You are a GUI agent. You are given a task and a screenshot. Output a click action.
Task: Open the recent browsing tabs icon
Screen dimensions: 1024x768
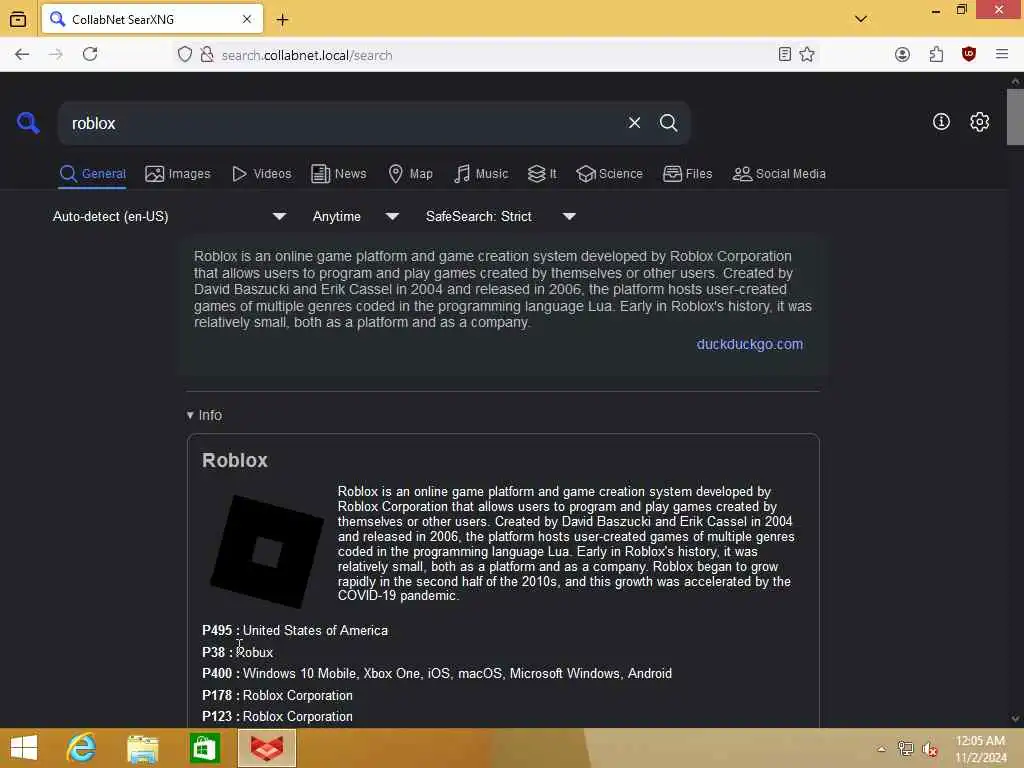tap(18, 20)
